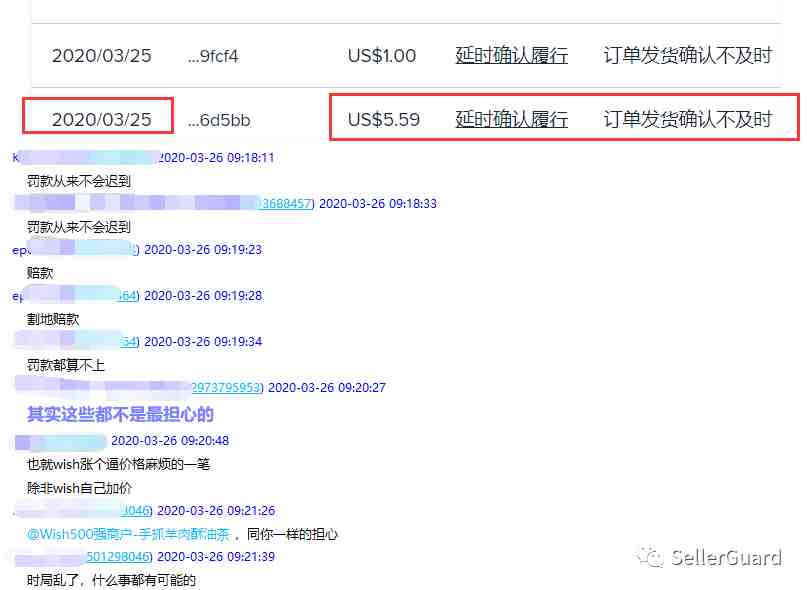
Task: Click the user link ending in 046 at 09:21:26
Action: [137, 510]
